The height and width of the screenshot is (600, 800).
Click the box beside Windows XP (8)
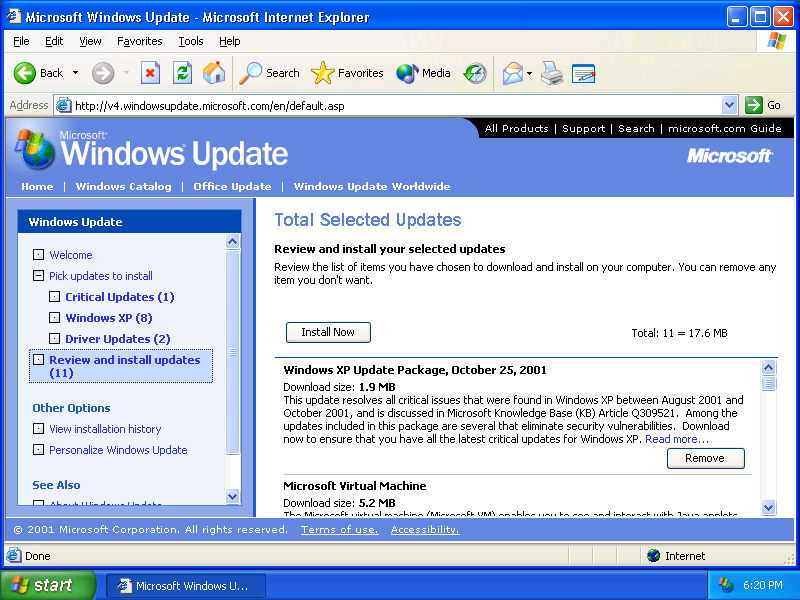(x=54, y=317)
